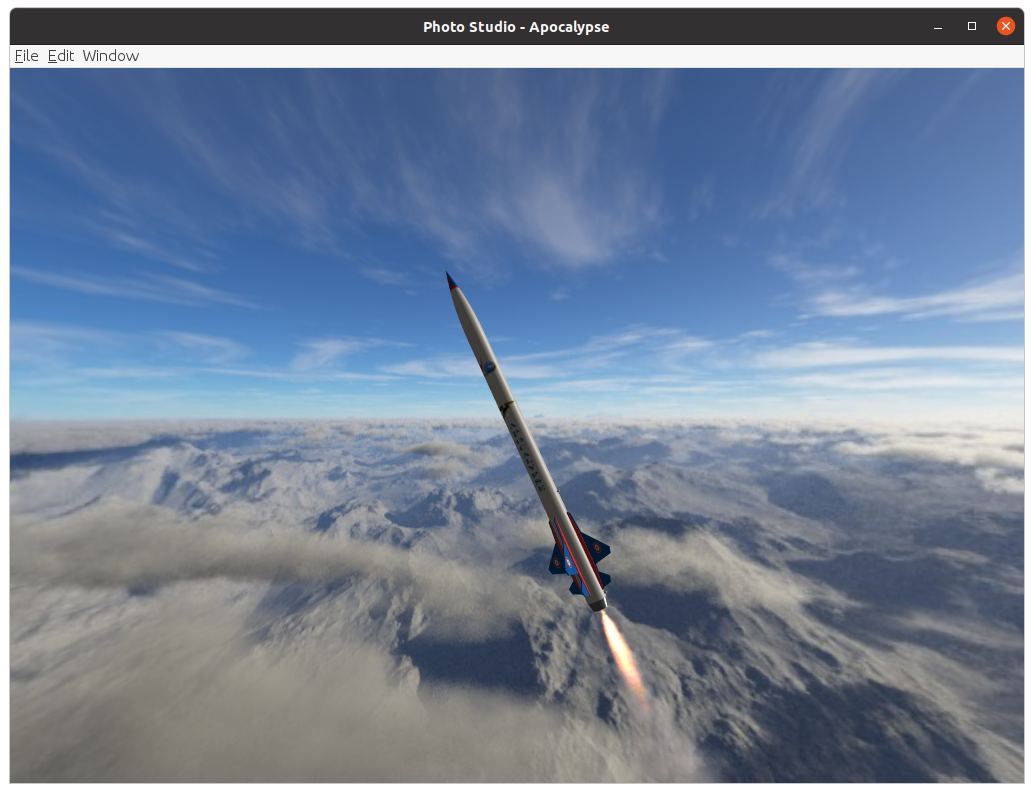The image size is (1034, 793).
Task: Click the Photo Studio title bar
Action: (517, 26)
